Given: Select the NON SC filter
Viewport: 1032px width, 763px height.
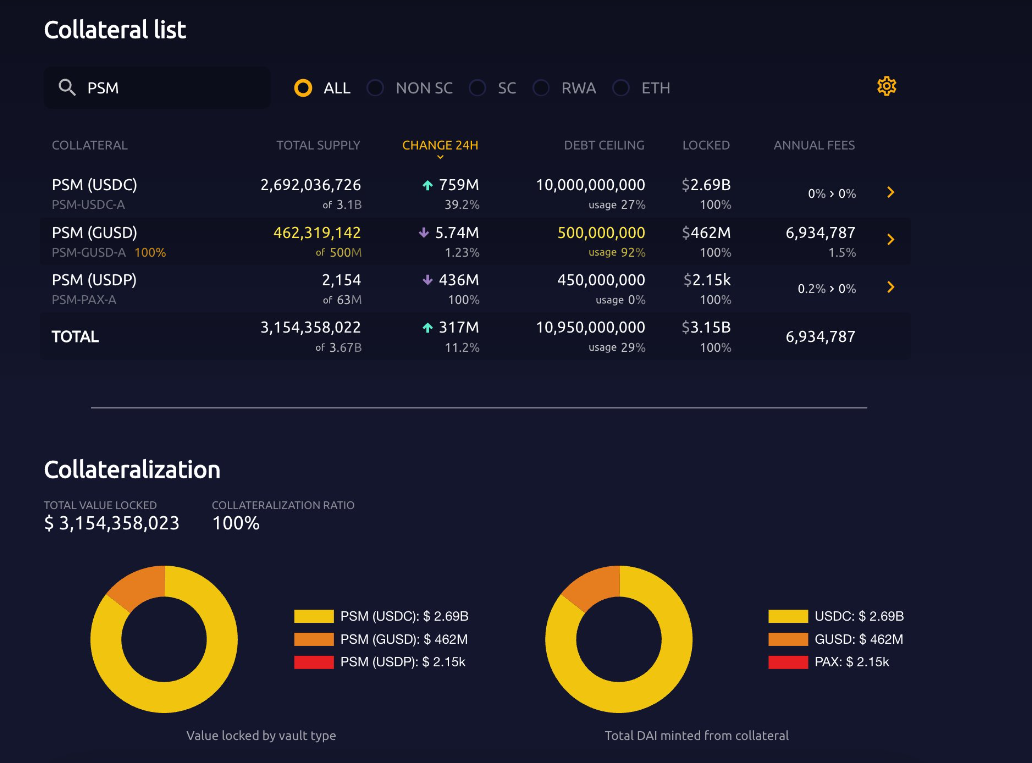Looking at the screenshot, I should pyautogui.click(x=374, y=88).
